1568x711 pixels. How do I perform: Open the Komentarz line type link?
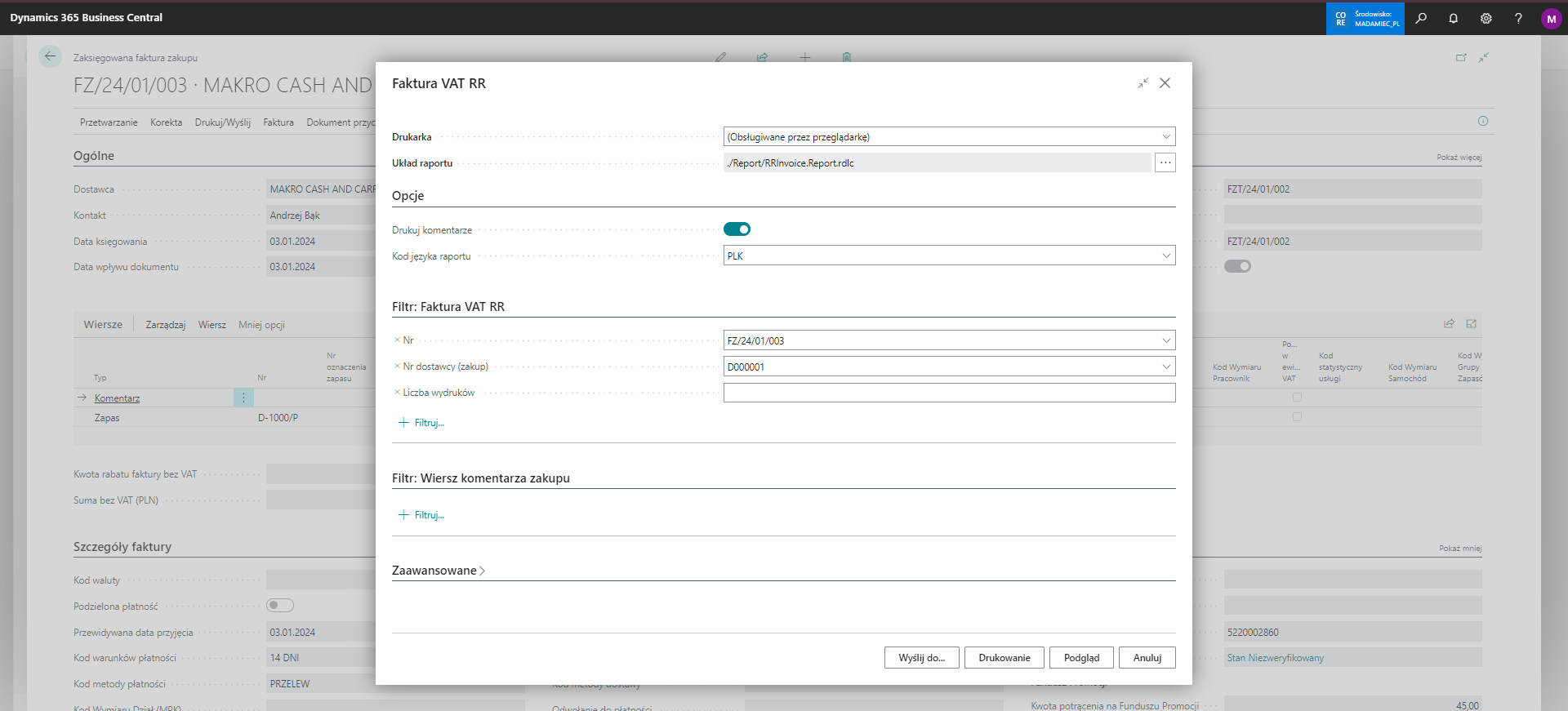click(x=117, y=398)
